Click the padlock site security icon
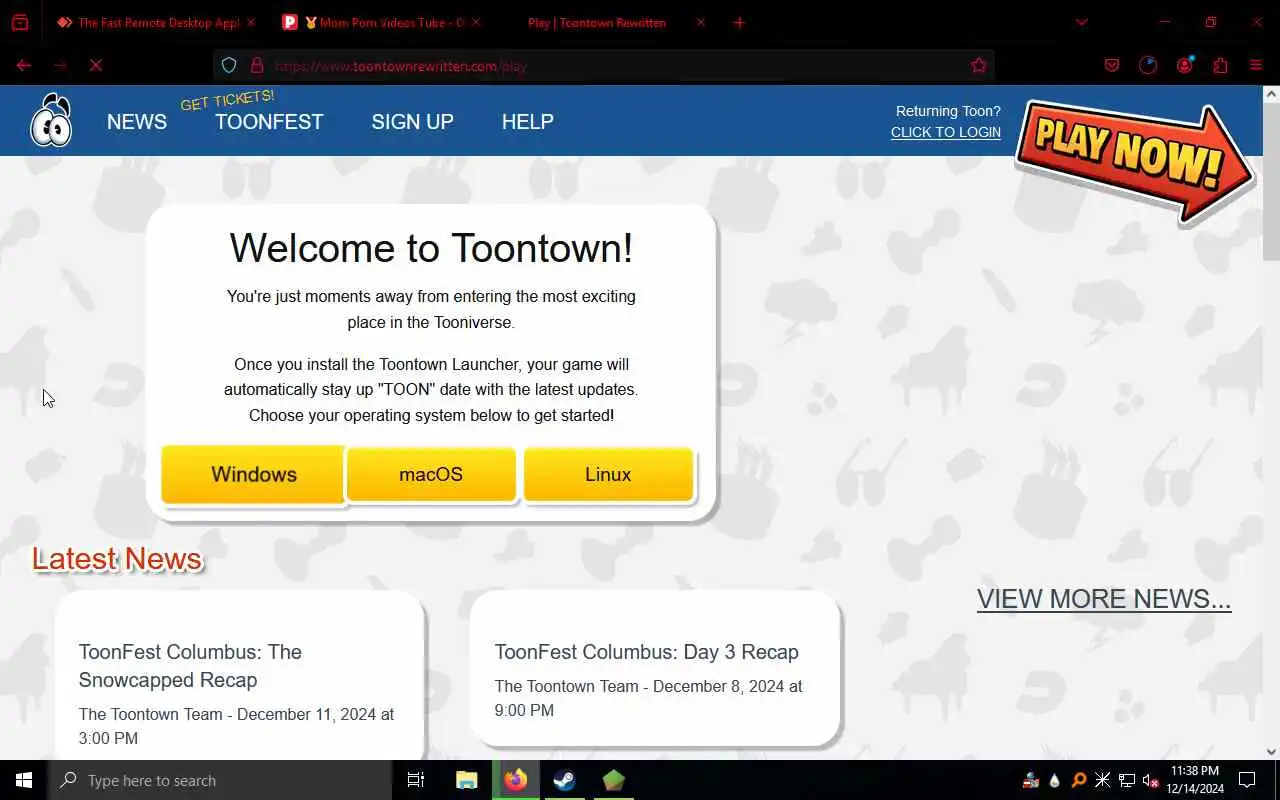The width and height of the screenshot is (1280, 800). click(x=256, y=65)
